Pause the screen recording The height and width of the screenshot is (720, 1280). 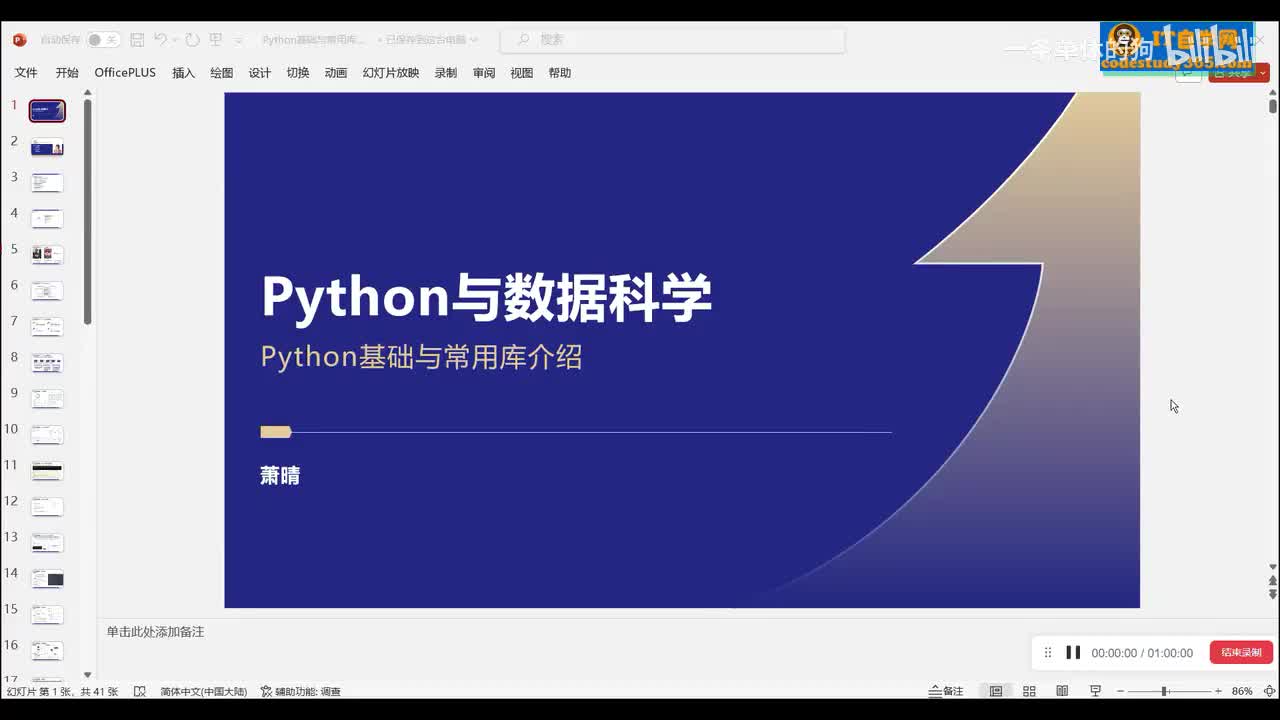(1073, 652)
